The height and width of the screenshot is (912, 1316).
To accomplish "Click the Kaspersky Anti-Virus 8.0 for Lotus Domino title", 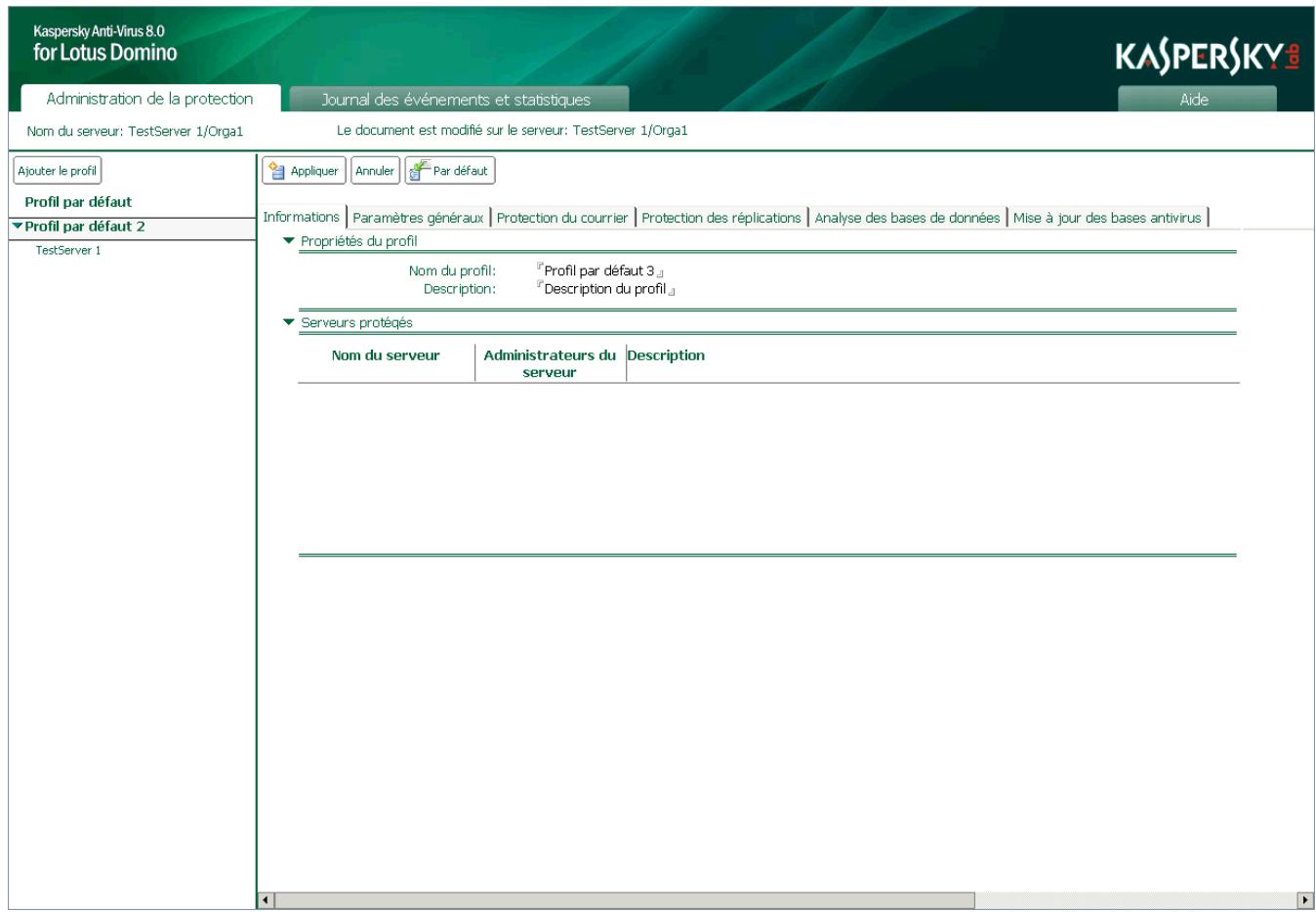I will [x=105, y=44].
